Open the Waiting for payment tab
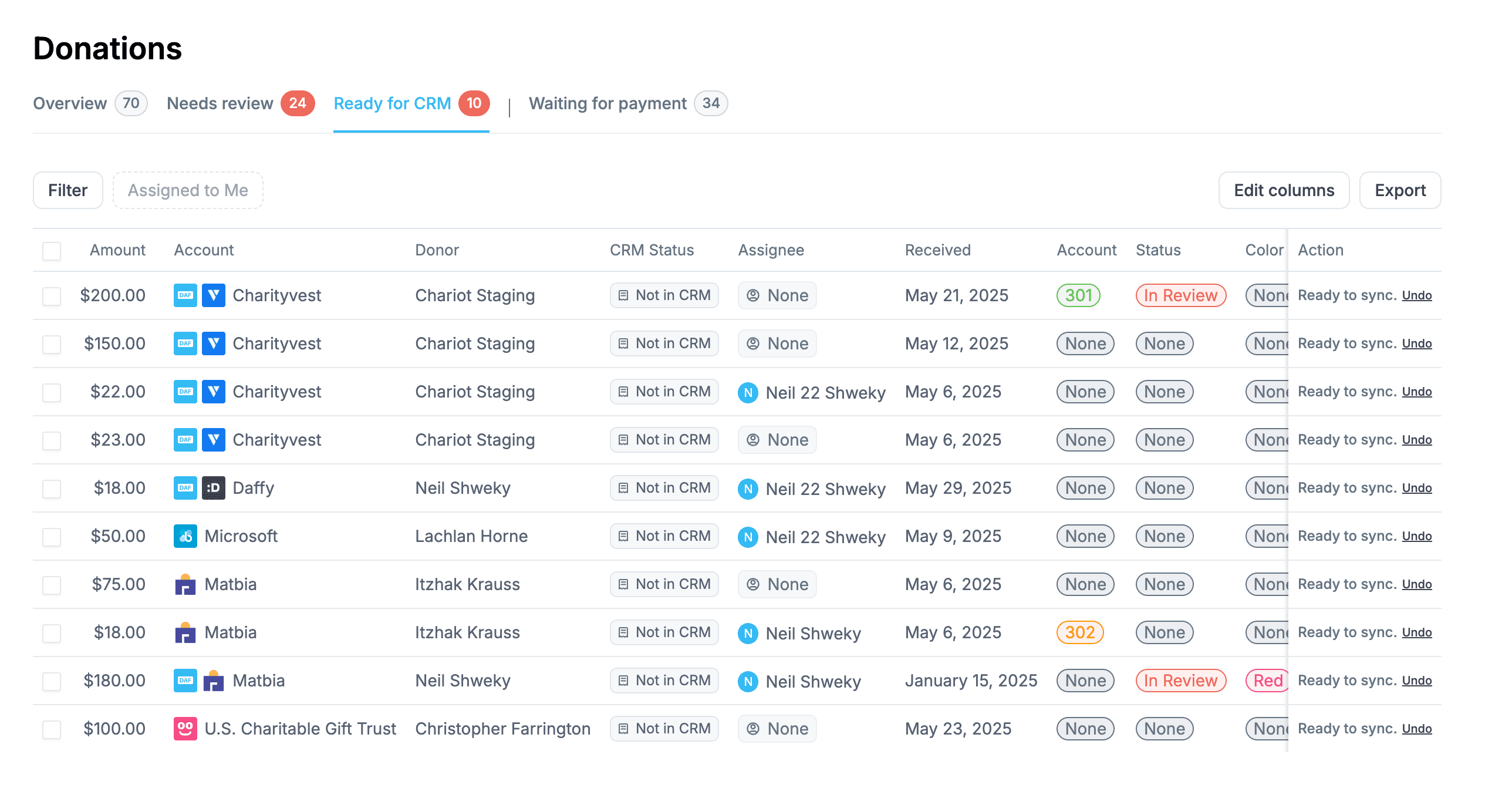Image resolution: width=1512 pixels, height=788 pixels. click(628, 103)
